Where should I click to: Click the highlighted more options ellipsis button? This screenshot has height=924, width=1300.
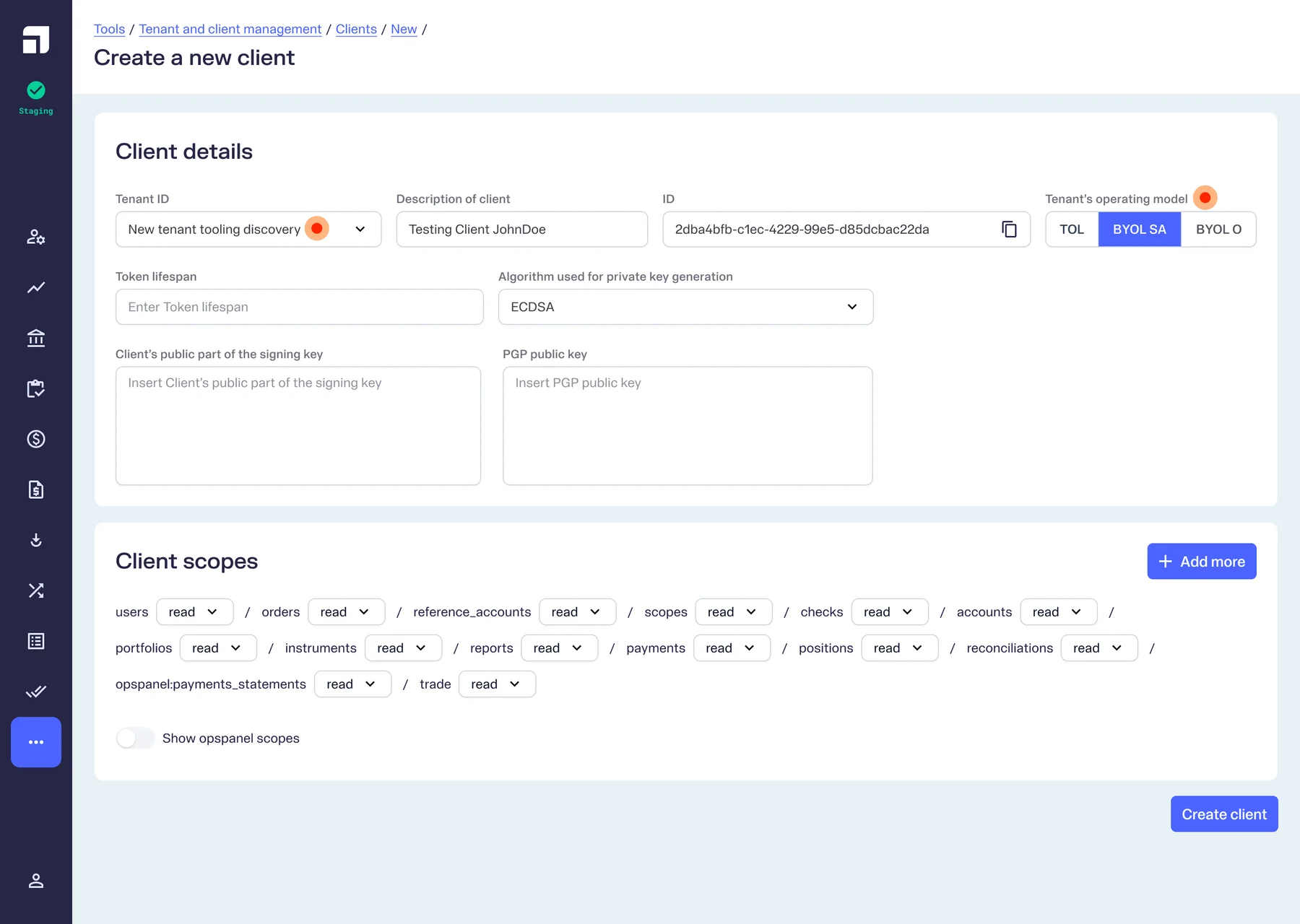pos(36,742)
